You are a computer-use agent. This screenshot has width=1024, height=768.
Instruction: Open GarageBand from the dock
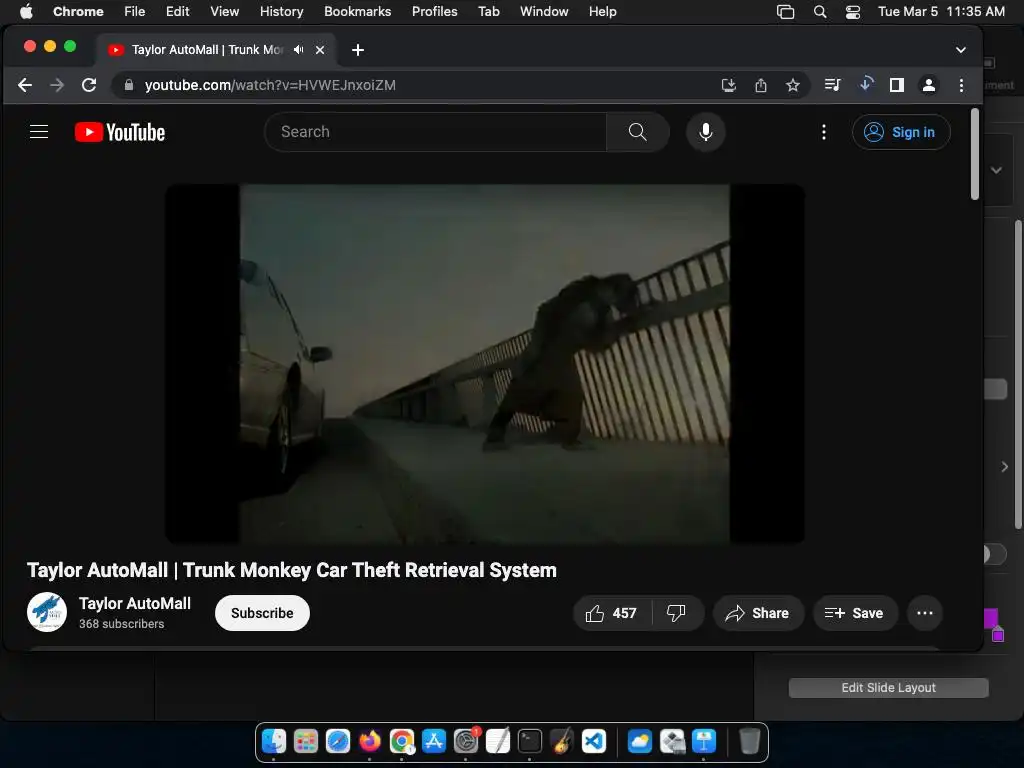562,741
